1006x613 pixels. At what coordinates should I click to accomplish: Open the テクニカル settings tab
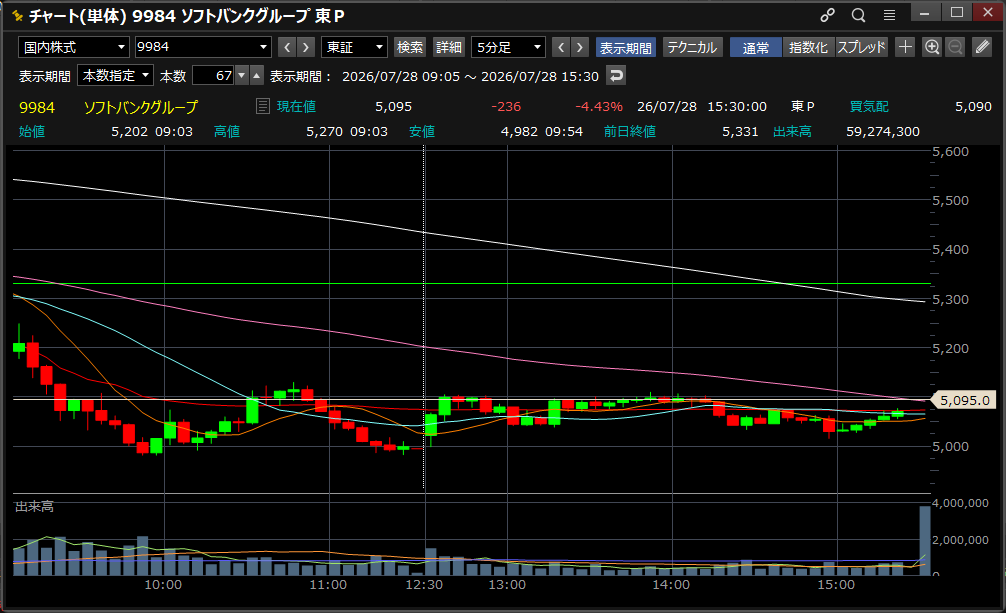click(x=692, y=47)
